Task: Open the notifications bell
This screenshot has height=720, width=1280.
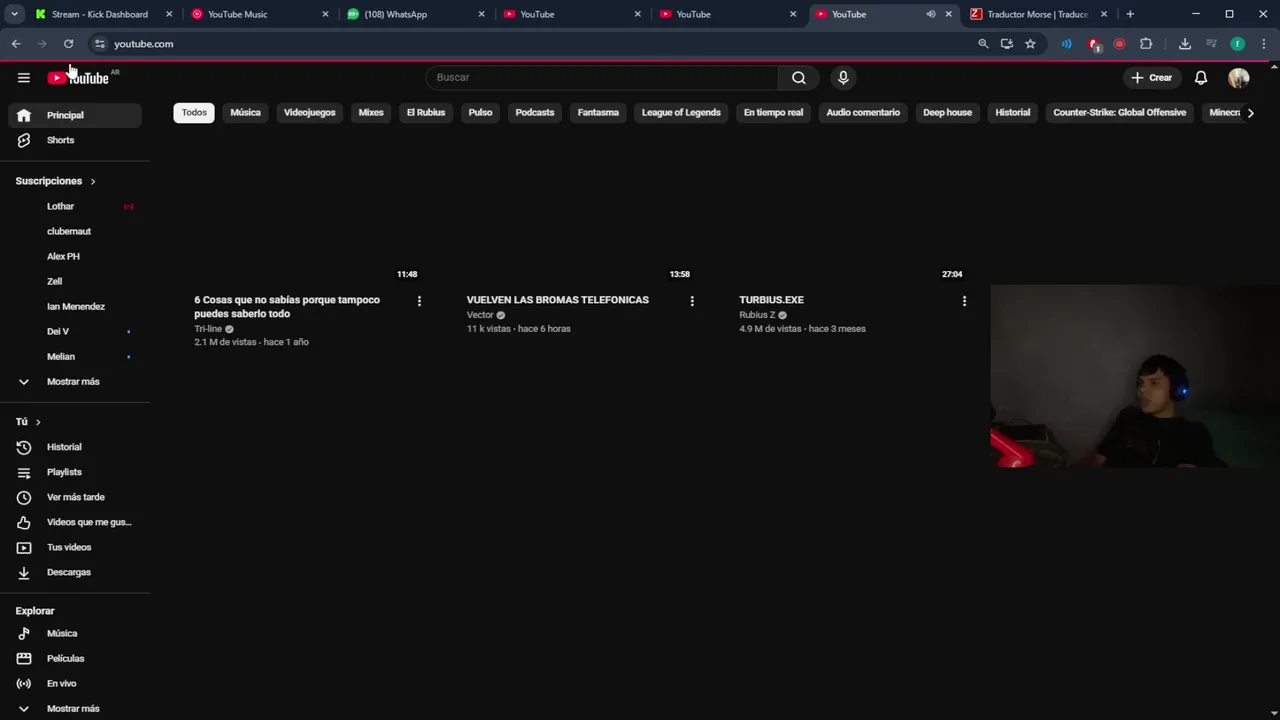Action: tap(1201, 77)
